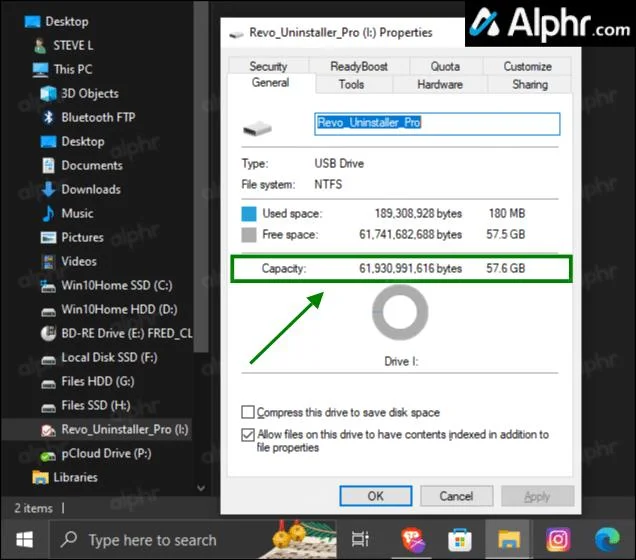Click the blue Used space color swatch
This screenshot has height=560, width=636.
pos(249,214)
